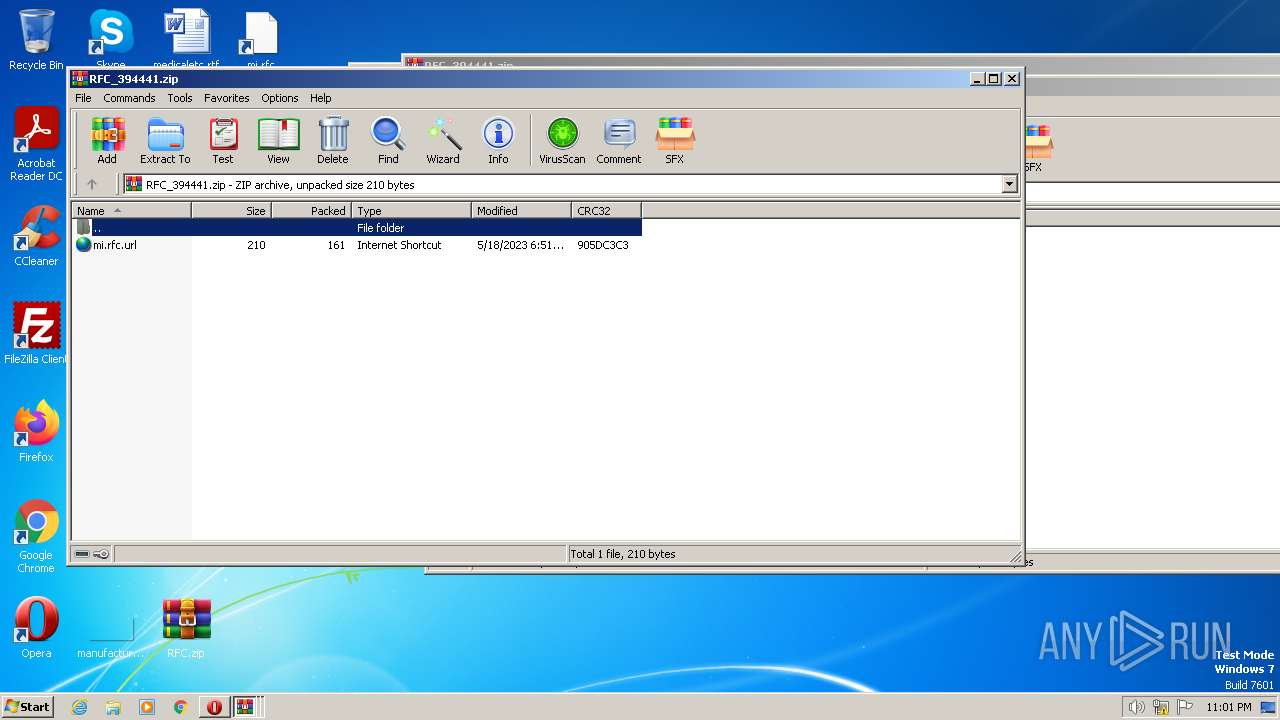
Task: Open Acrobat Reader DC shortcut
Action: pos(36,145)
